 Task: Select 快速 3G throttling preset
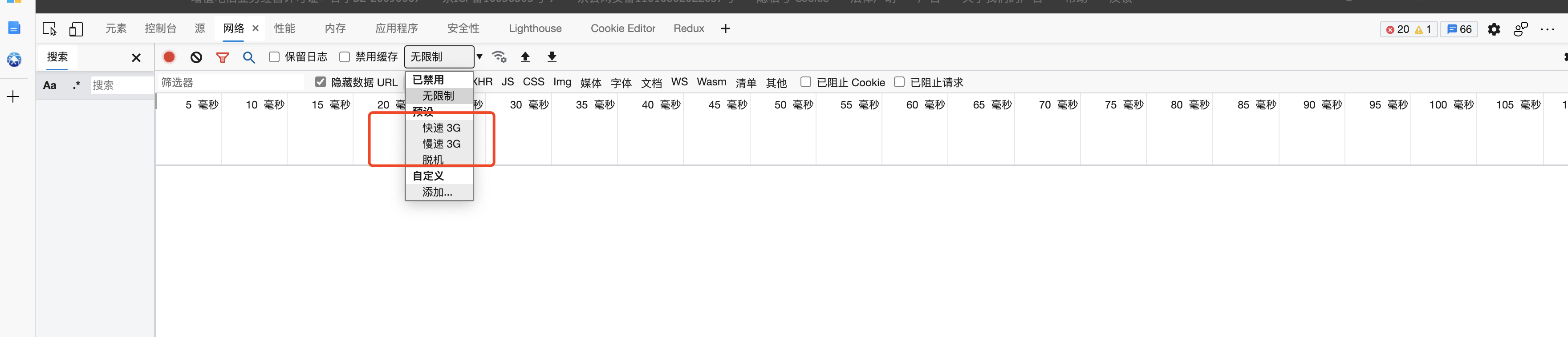441,128
